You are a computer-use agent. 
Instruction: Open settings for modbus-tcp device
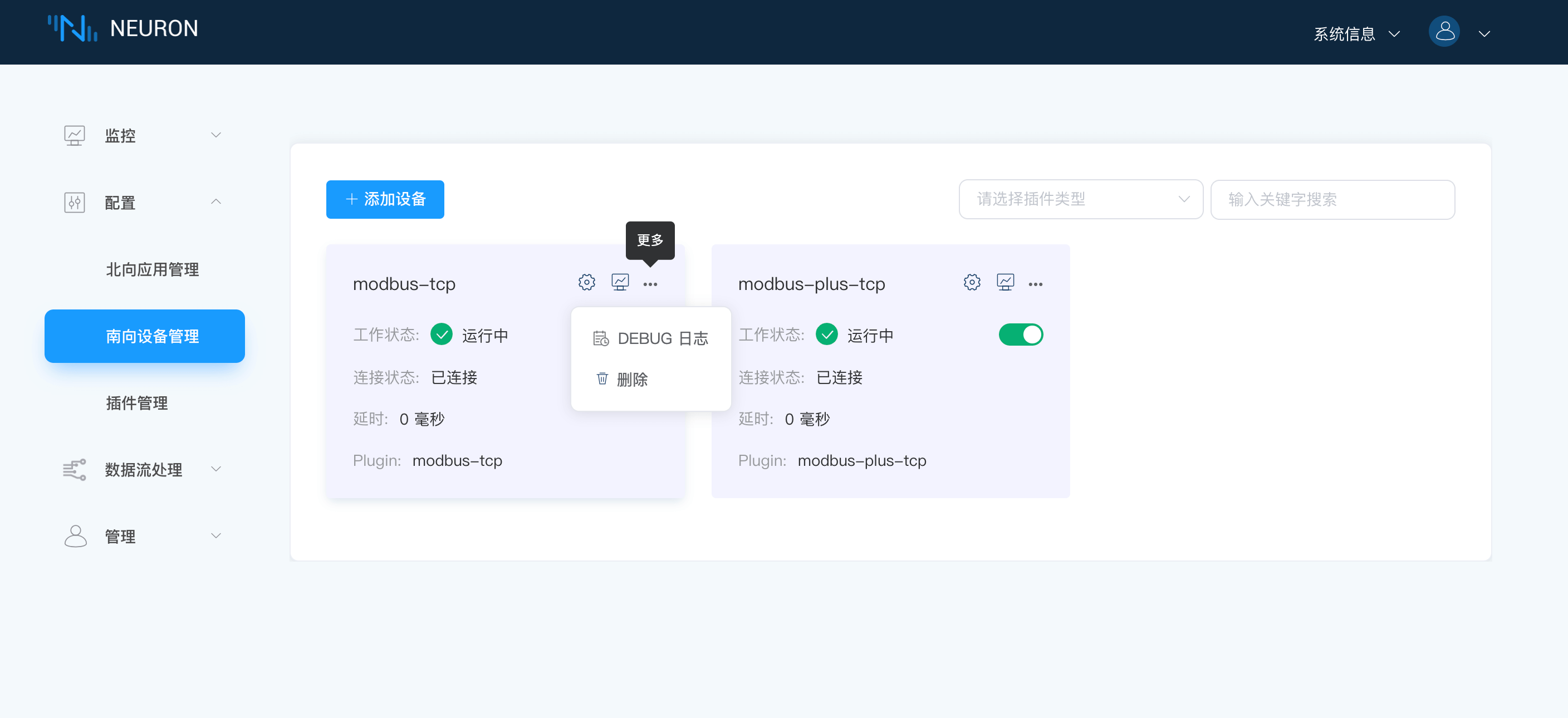coord(586,282)
